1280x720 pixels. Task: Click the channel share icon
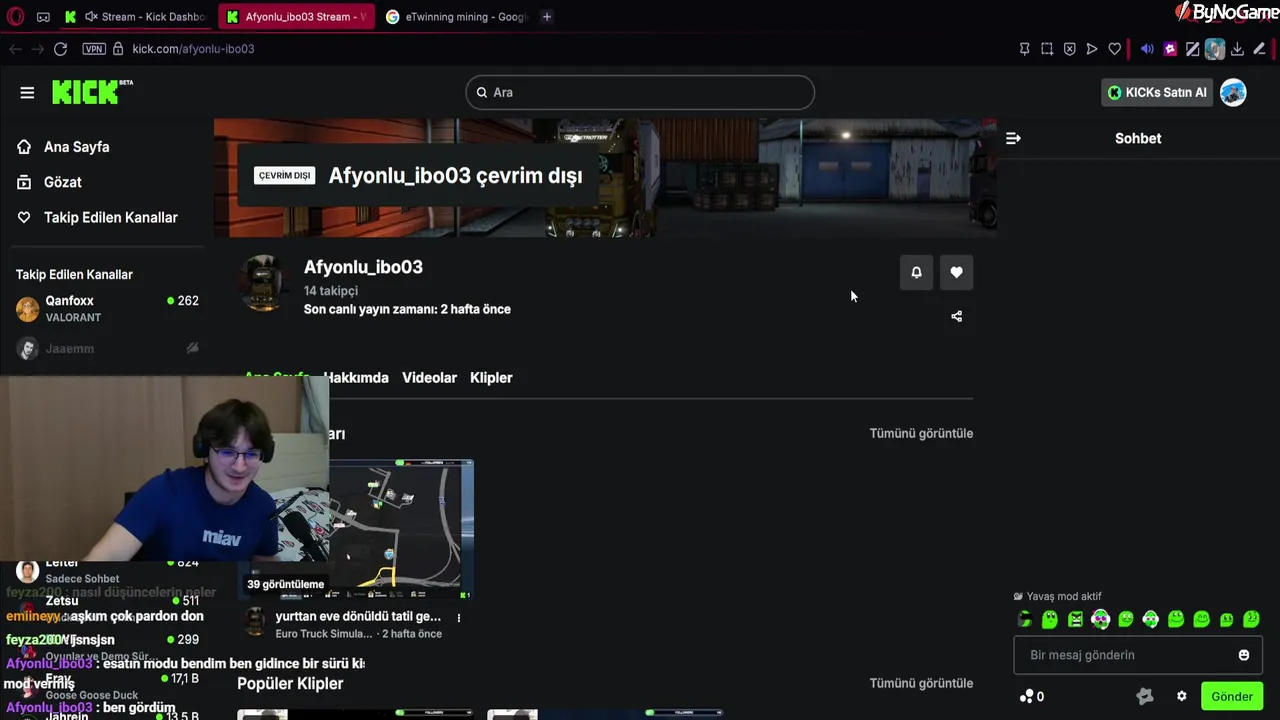tap(956, 316)
